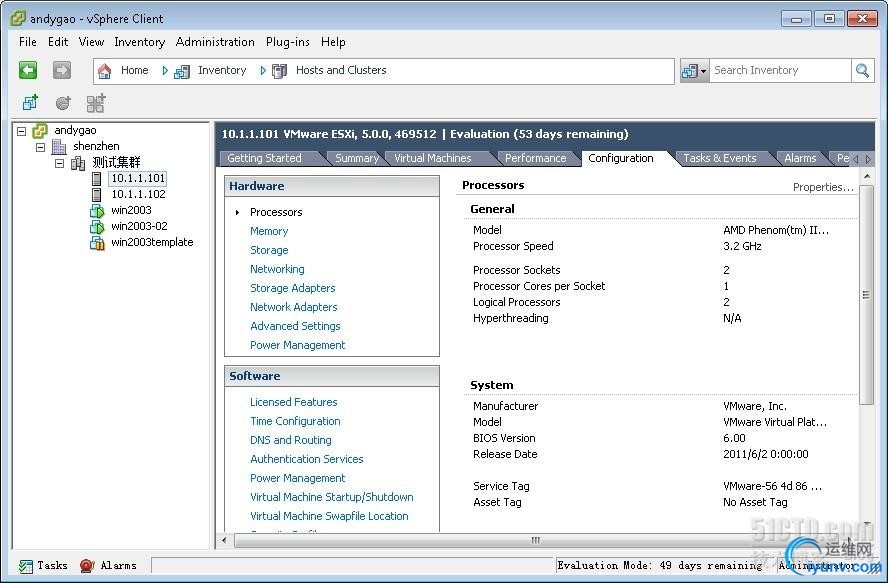Click the Tasks icon in the status bar

click(25, 566)
